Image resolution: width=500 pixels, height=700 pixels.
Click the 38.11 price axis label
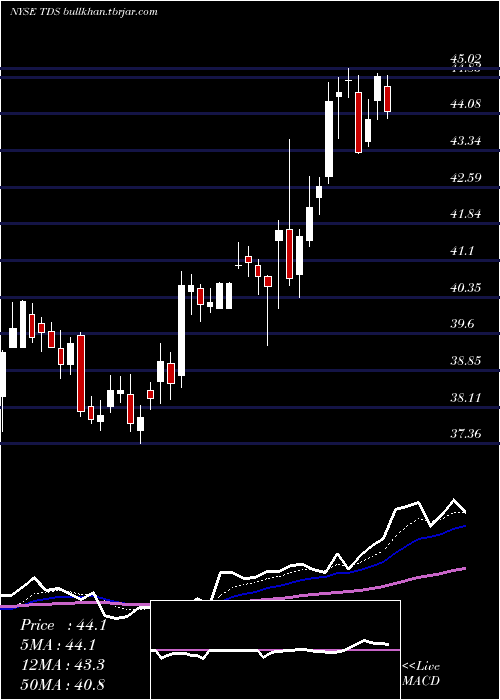click(x=466, y=397)
